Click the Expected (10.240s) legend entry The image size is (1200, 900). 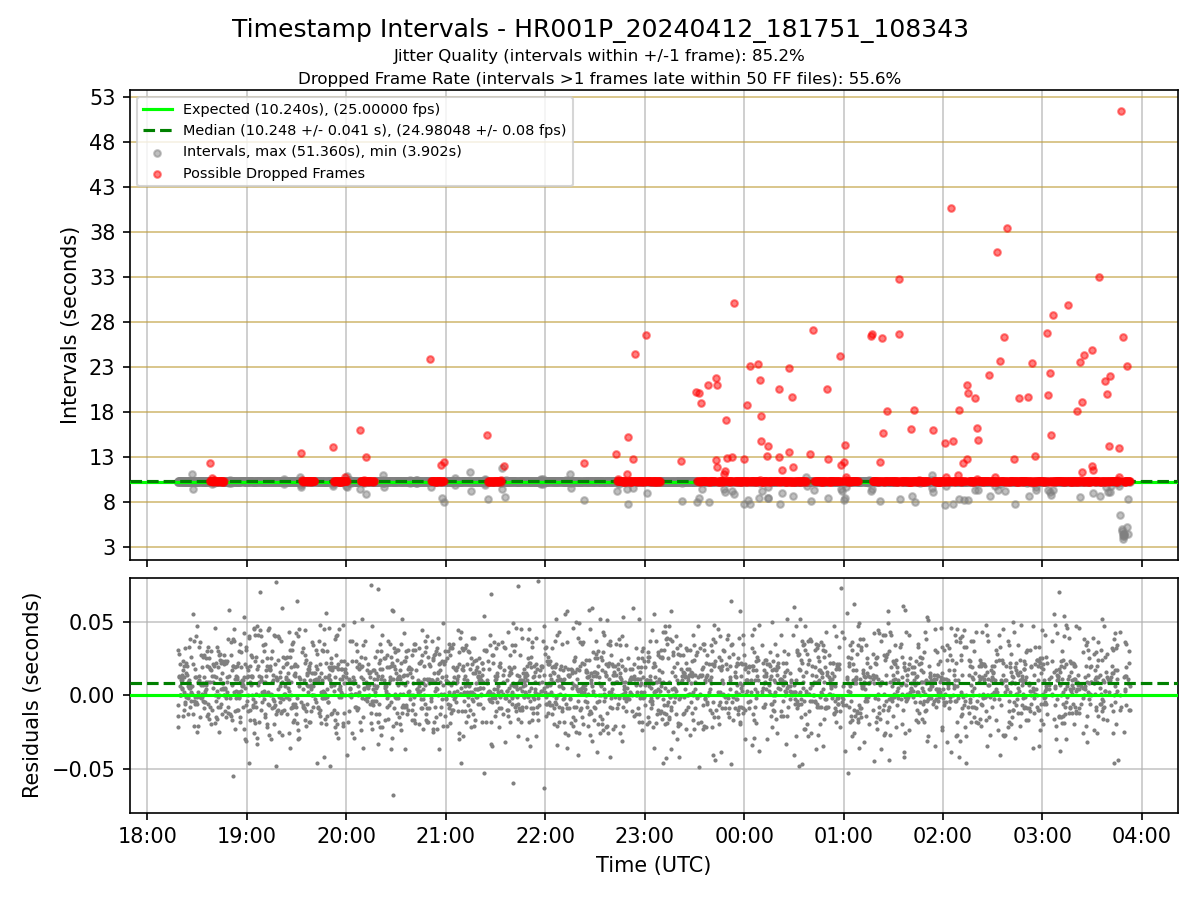pyautogui.click(x=311, y=109)
